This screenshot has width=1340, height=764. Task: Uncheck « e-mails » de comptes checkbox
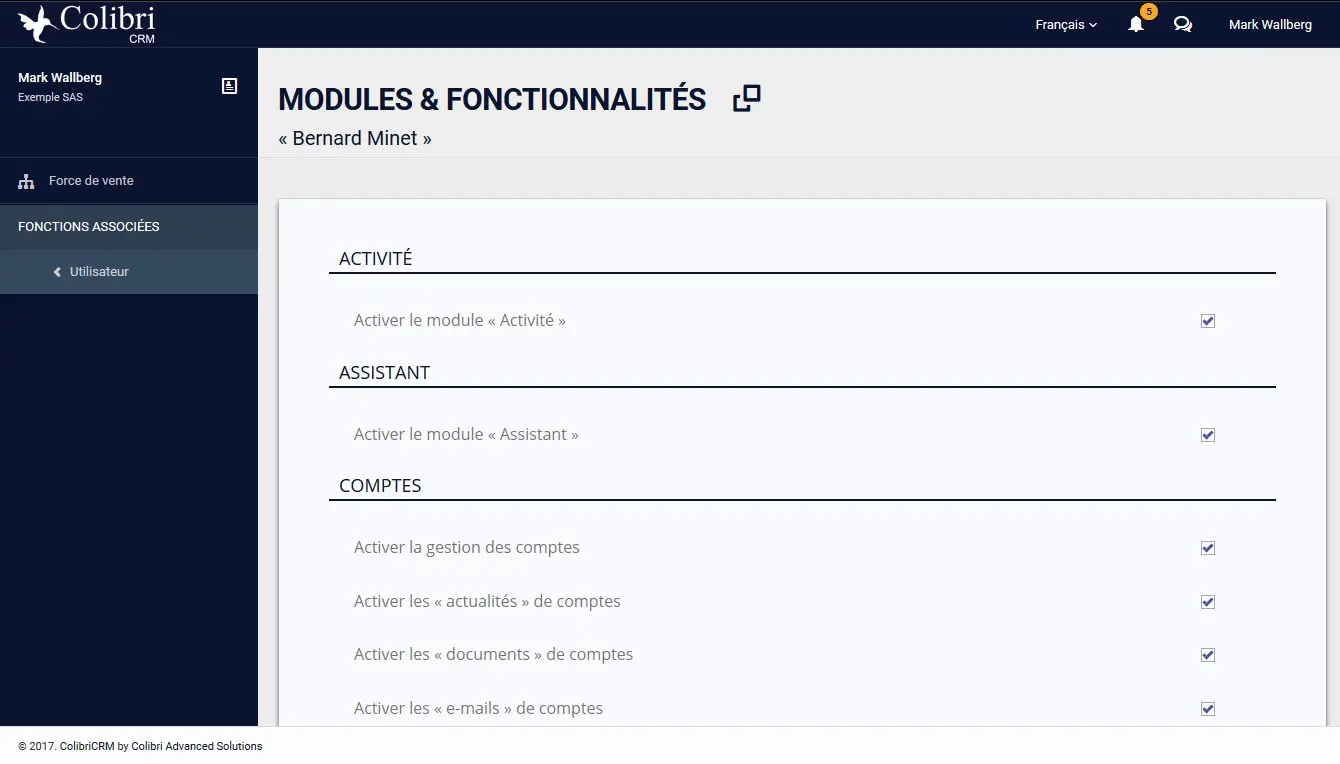(1208, 709)
